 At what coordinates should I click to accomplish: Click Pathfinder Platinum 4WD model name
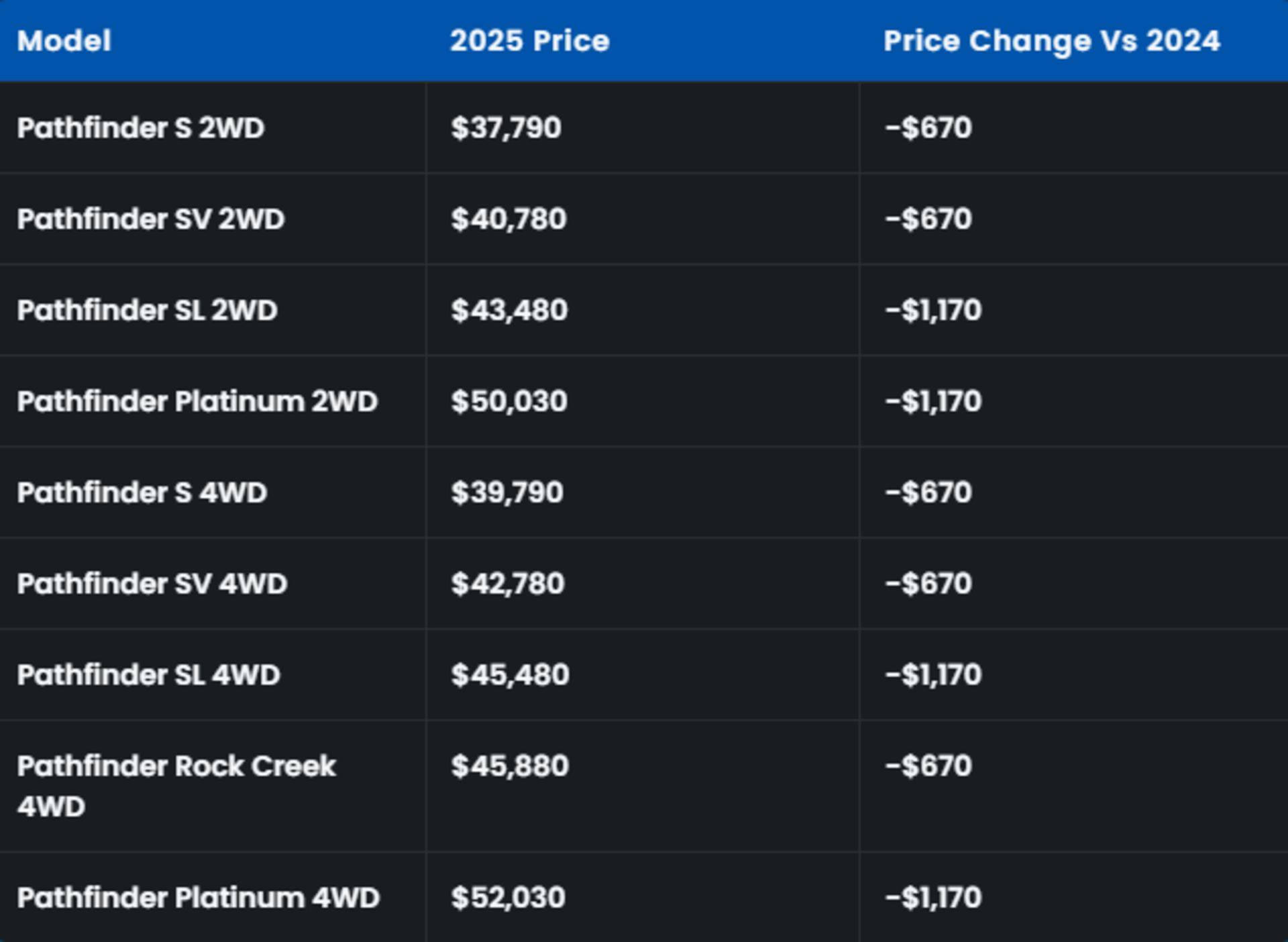198,898
